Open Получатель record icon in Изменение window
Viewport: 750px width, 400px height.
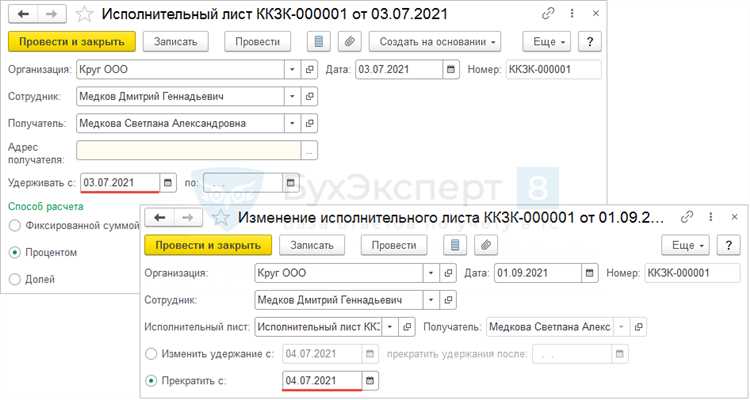point(639,327)
